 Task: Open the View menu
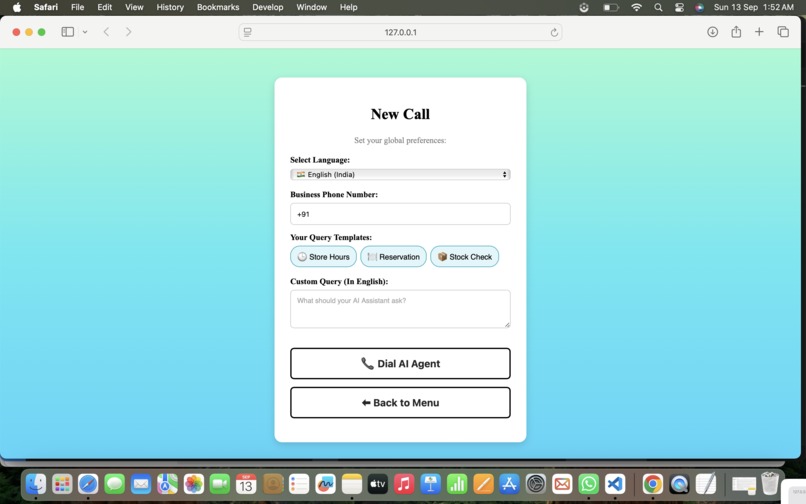point(134,7)
